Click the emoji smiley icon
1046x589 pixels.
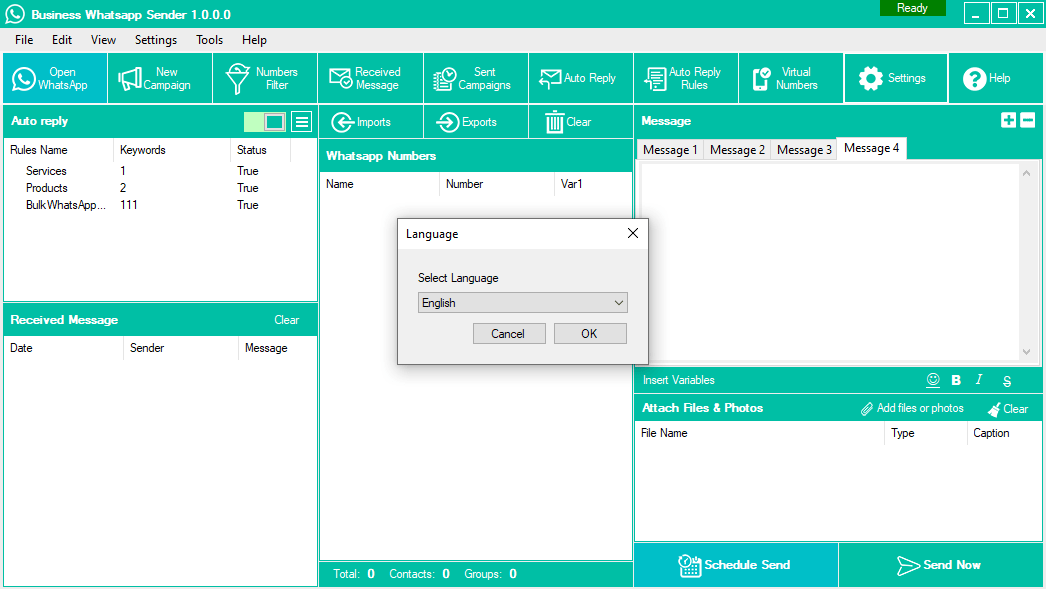click(x=933, y=380)
